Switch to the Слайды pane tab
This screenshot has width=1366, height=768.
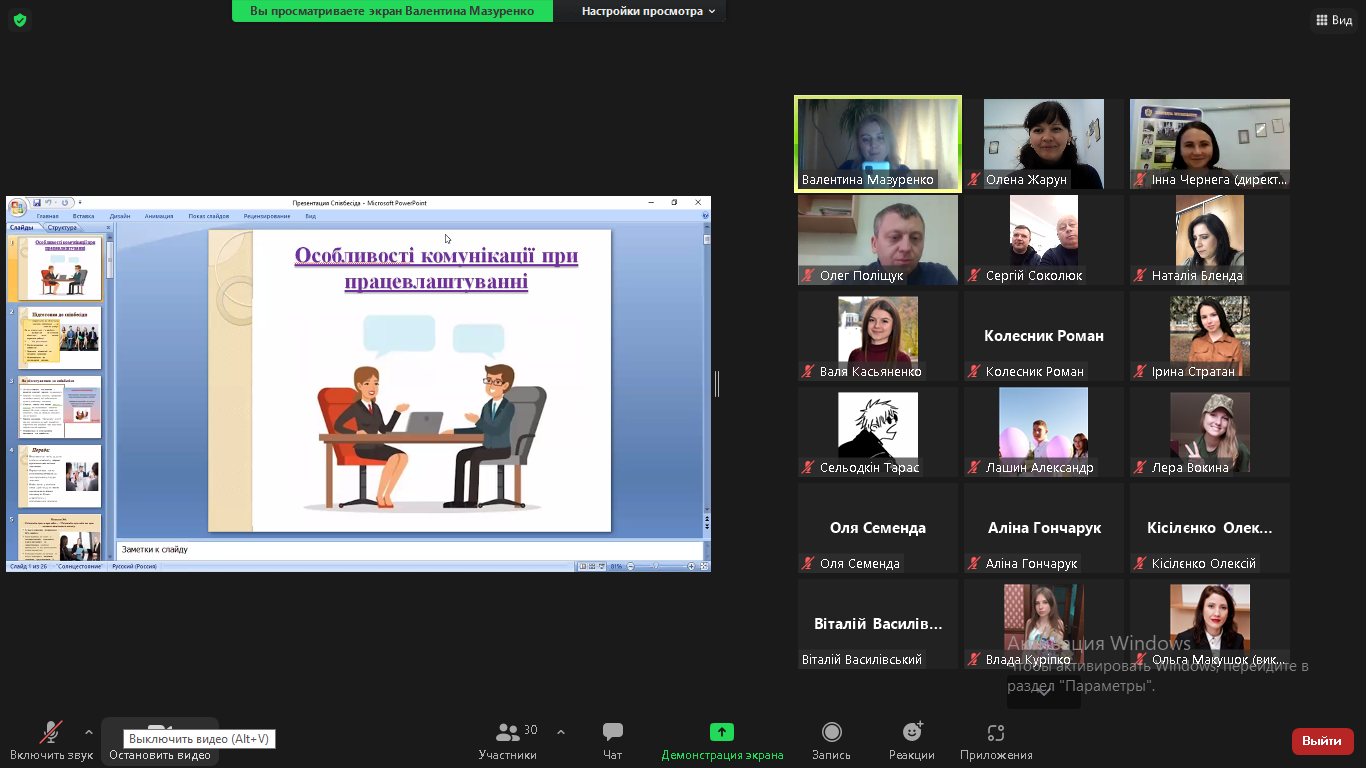[22, 228]
